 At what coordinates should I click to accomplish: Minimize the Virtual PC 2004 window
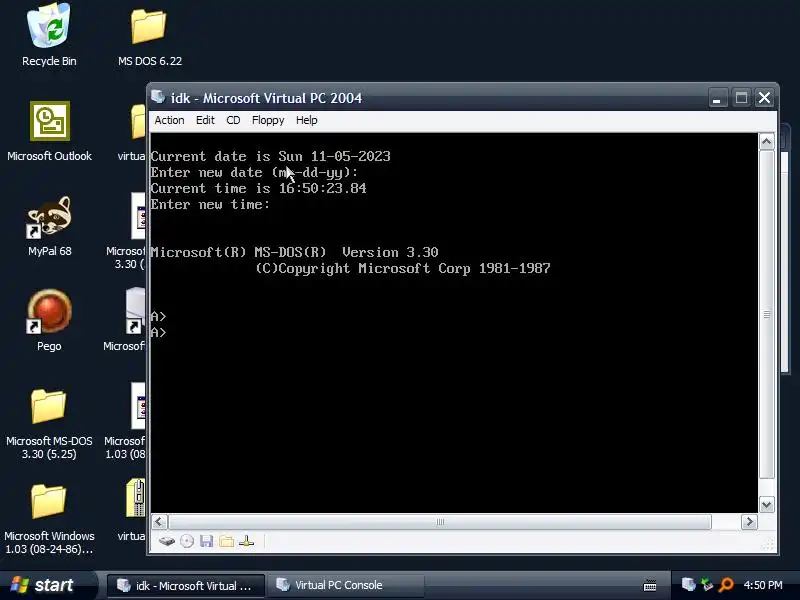pos(717,97)
